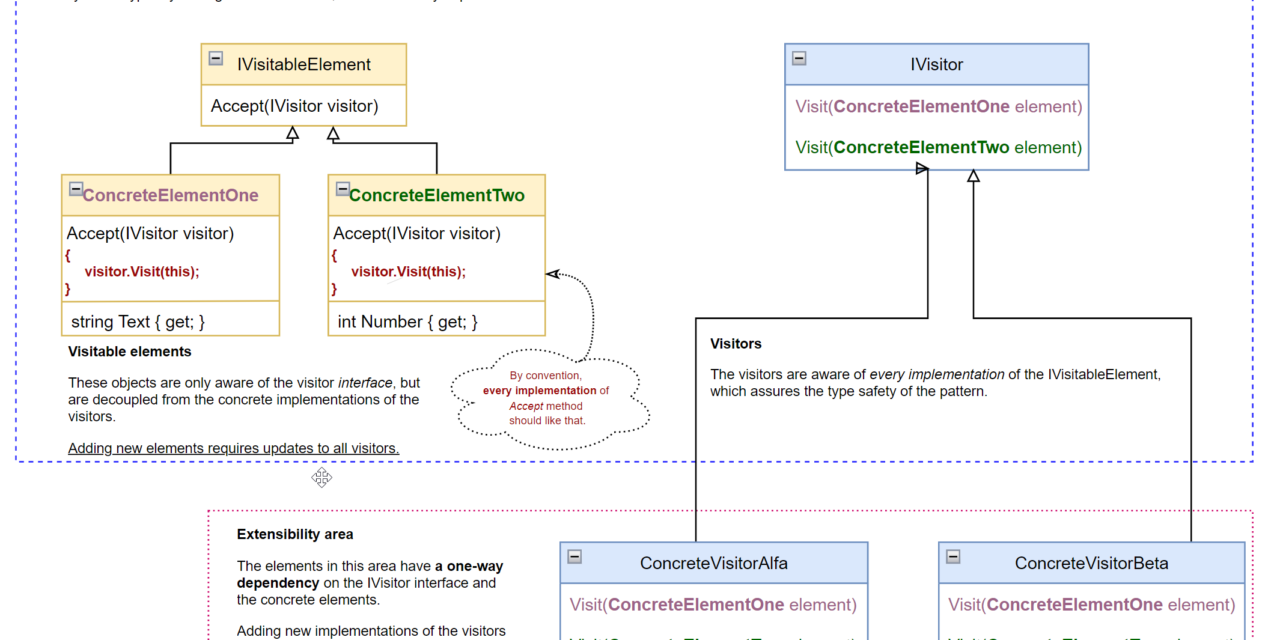Select the 'By convention' cloud note

tap(546, 398)
